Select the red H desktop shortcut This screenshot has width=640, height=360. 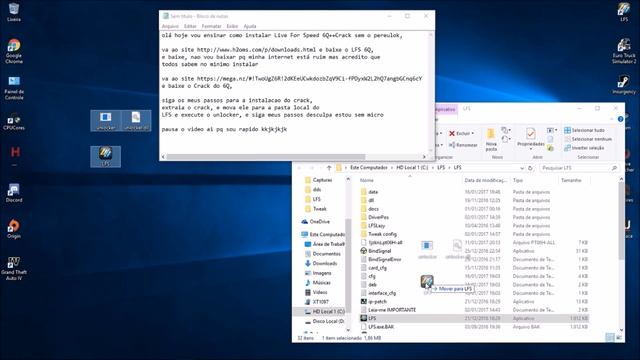tap(15, 152)
